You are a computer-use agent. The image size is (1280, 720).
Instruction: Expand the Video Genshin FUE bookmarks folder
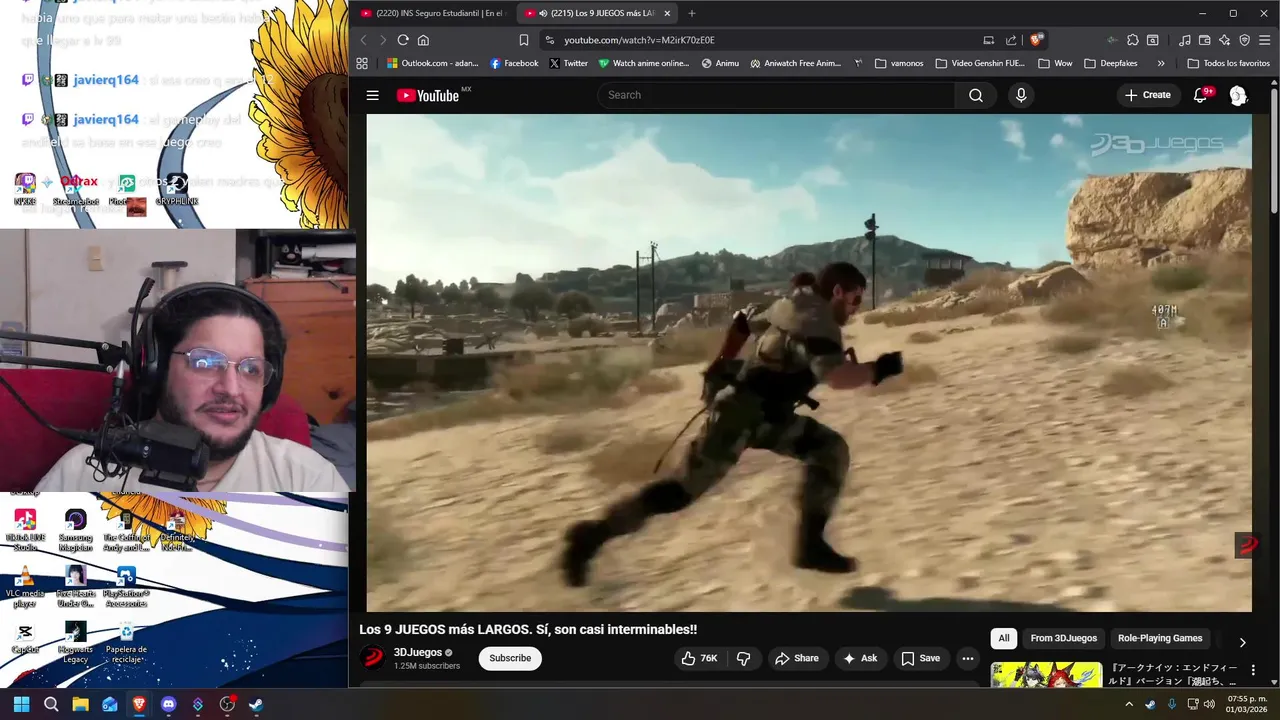pyautogui.click(x=980, y=63)
